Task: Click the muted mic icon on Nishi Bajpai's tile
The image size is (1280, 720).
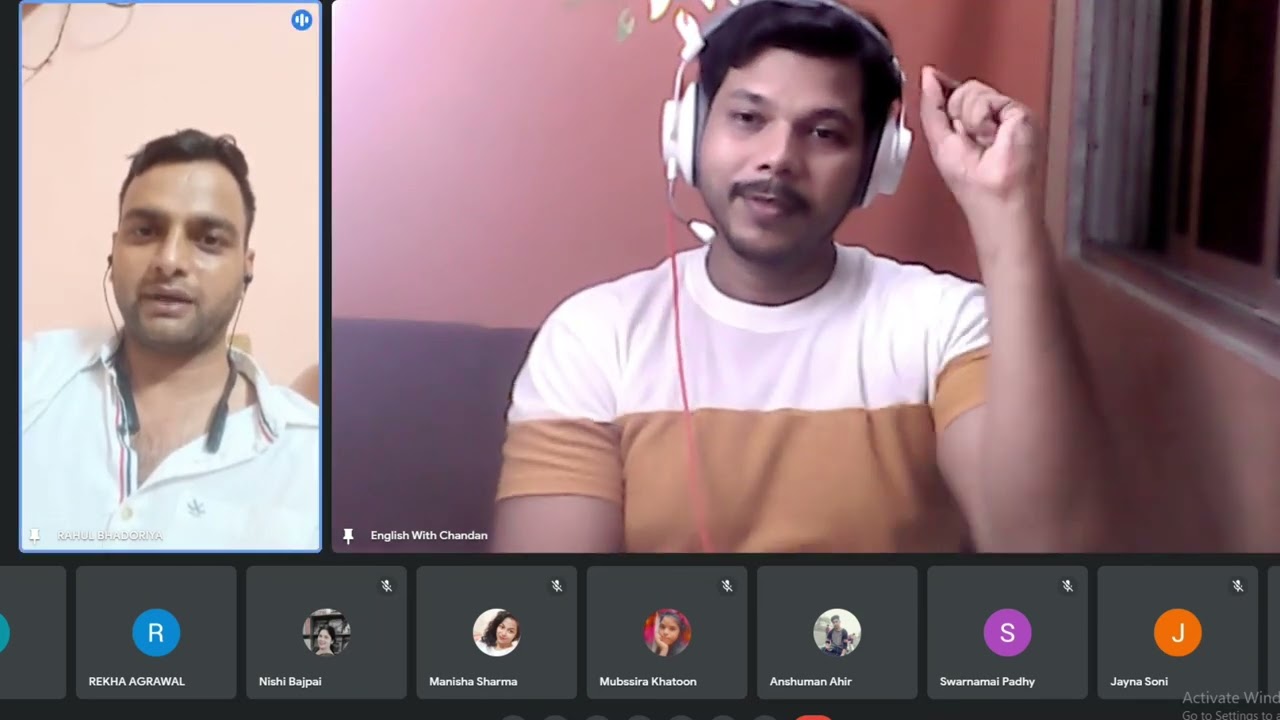Action: (x=386, y=586)
